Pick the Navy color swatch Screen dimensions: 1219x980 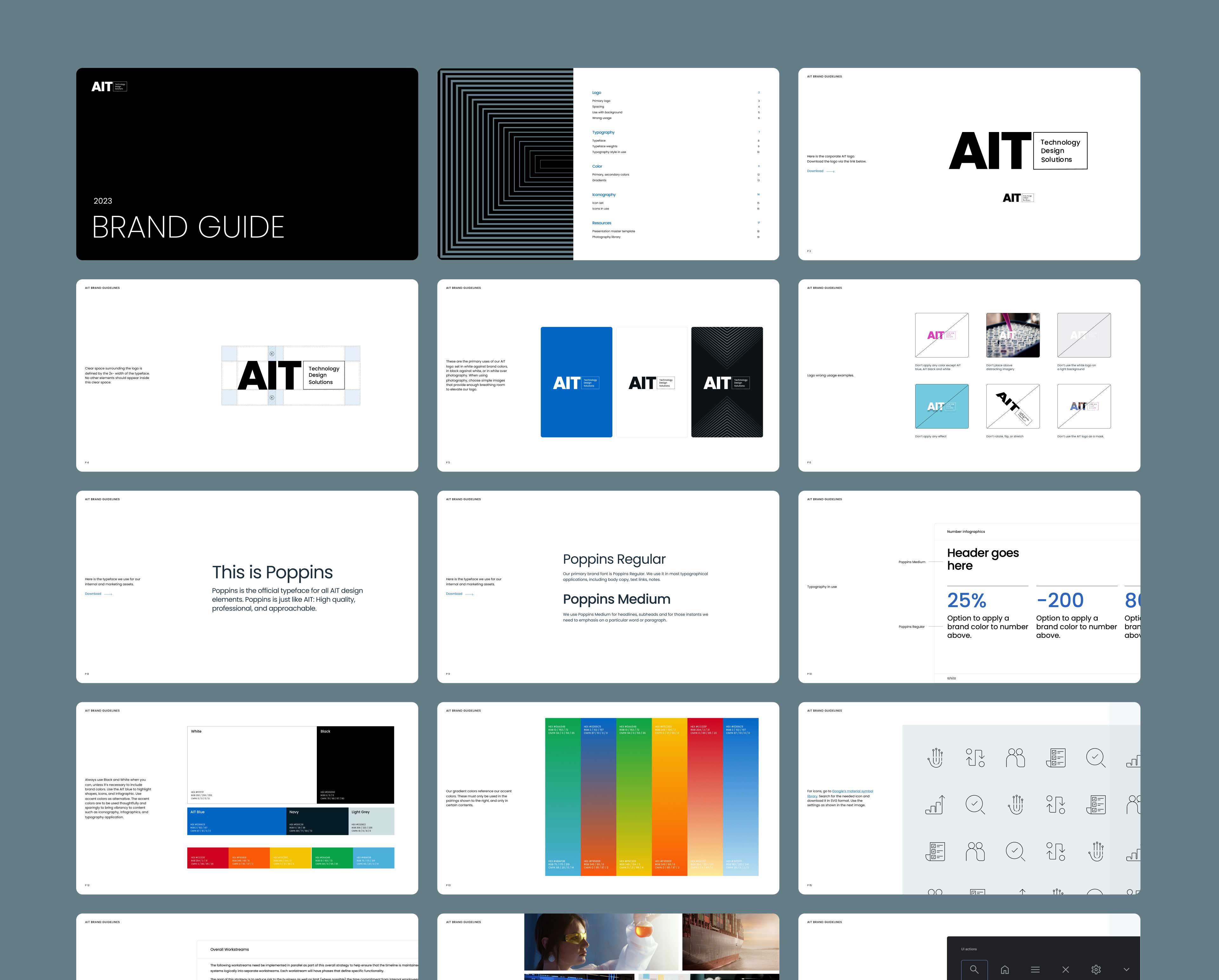click(x=317, y=821)
